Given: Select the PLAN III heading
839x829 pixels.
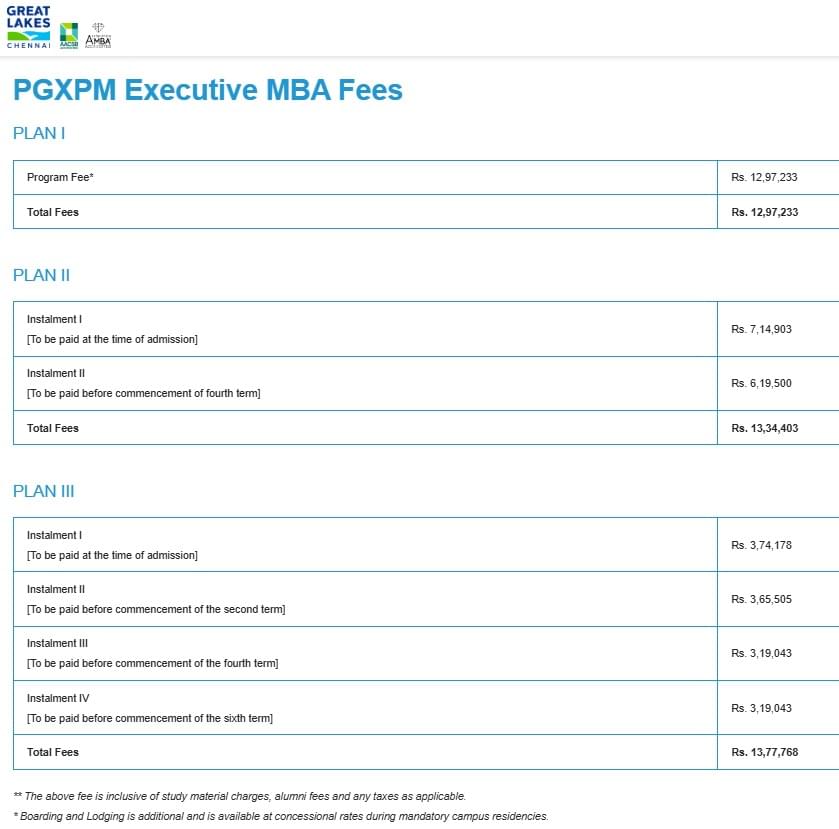Looking at the screenshot, I should point(43,491).
